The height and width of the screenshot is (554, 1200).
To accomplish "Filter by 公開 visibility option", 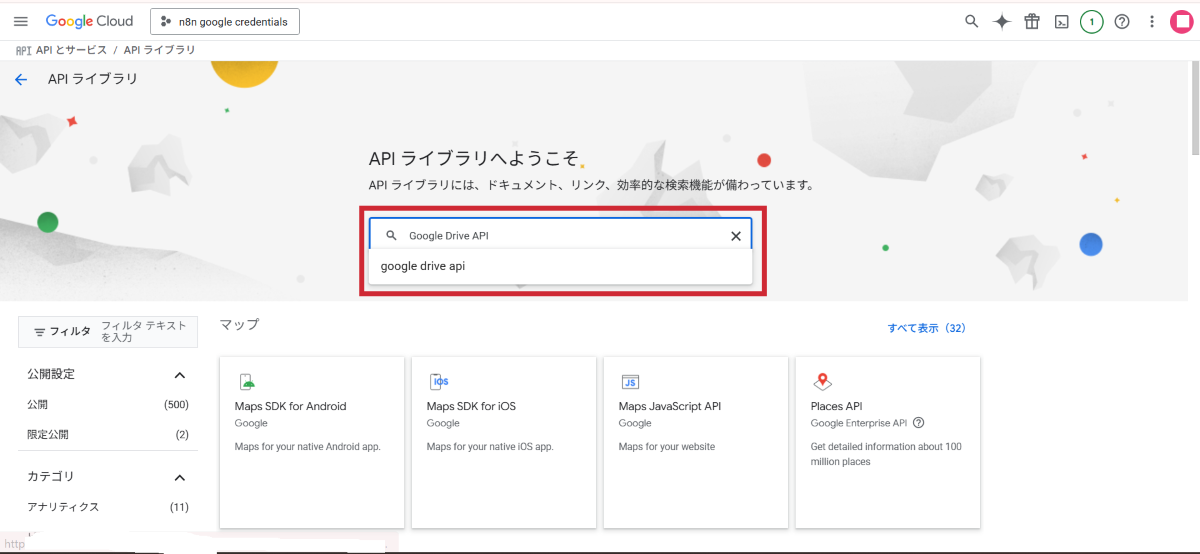I will pos(38,405).
